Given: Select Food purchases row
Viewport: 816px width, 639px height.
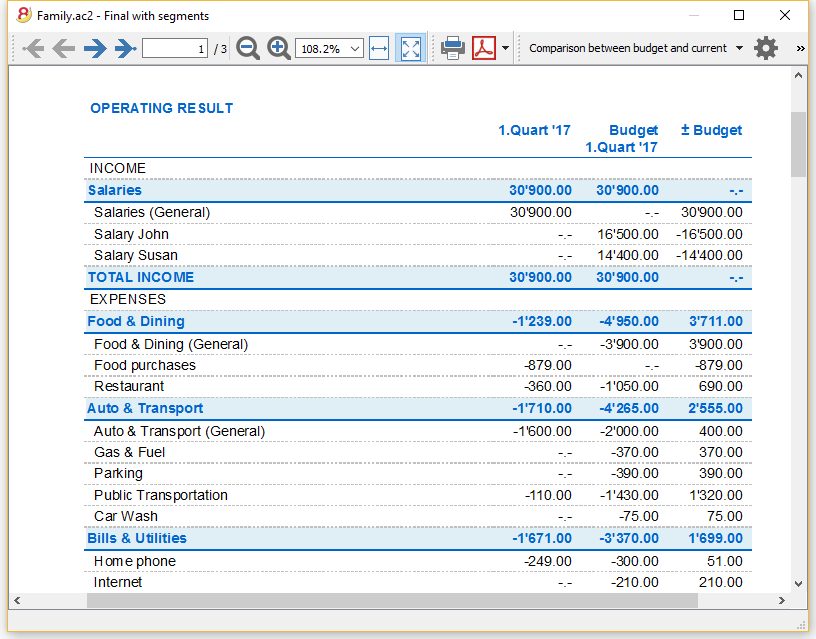Looking at the screenshot, I should [x=418, y=365].
